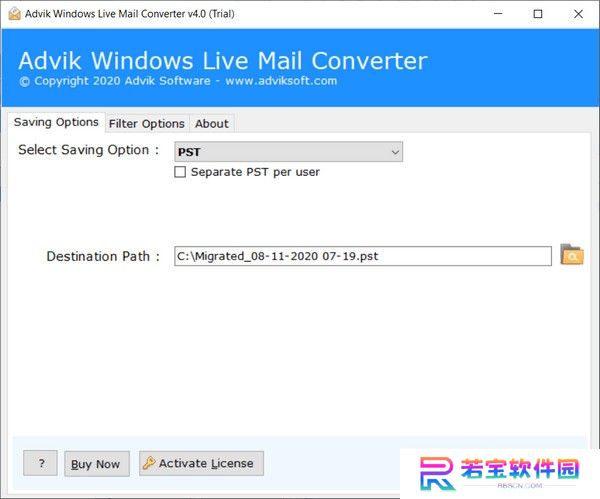600x499 pixels.
Task: Minimize the Advik converter window
Action: (498, 14)
